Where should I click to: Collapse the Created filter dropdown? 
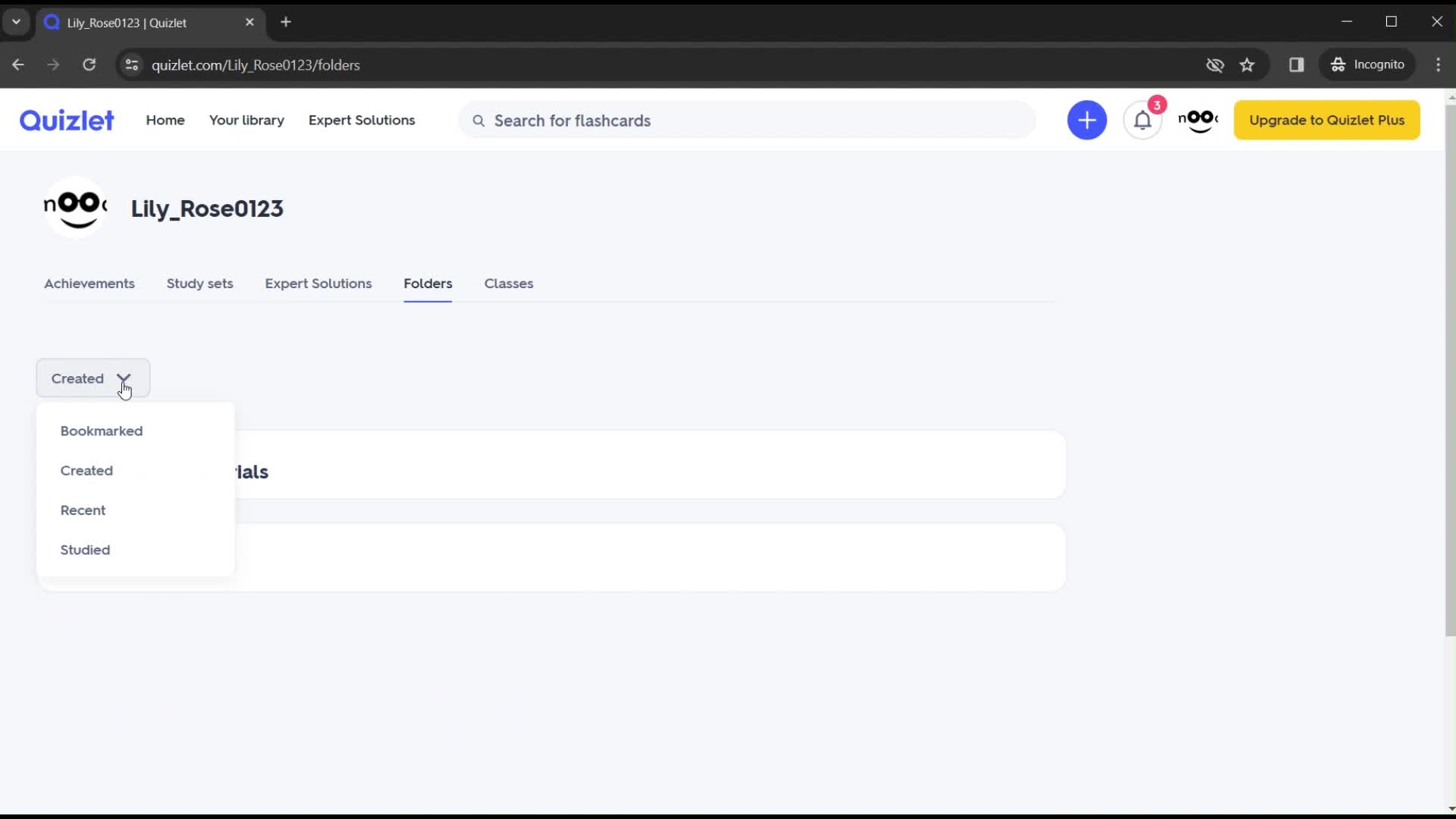coord(93,378)
